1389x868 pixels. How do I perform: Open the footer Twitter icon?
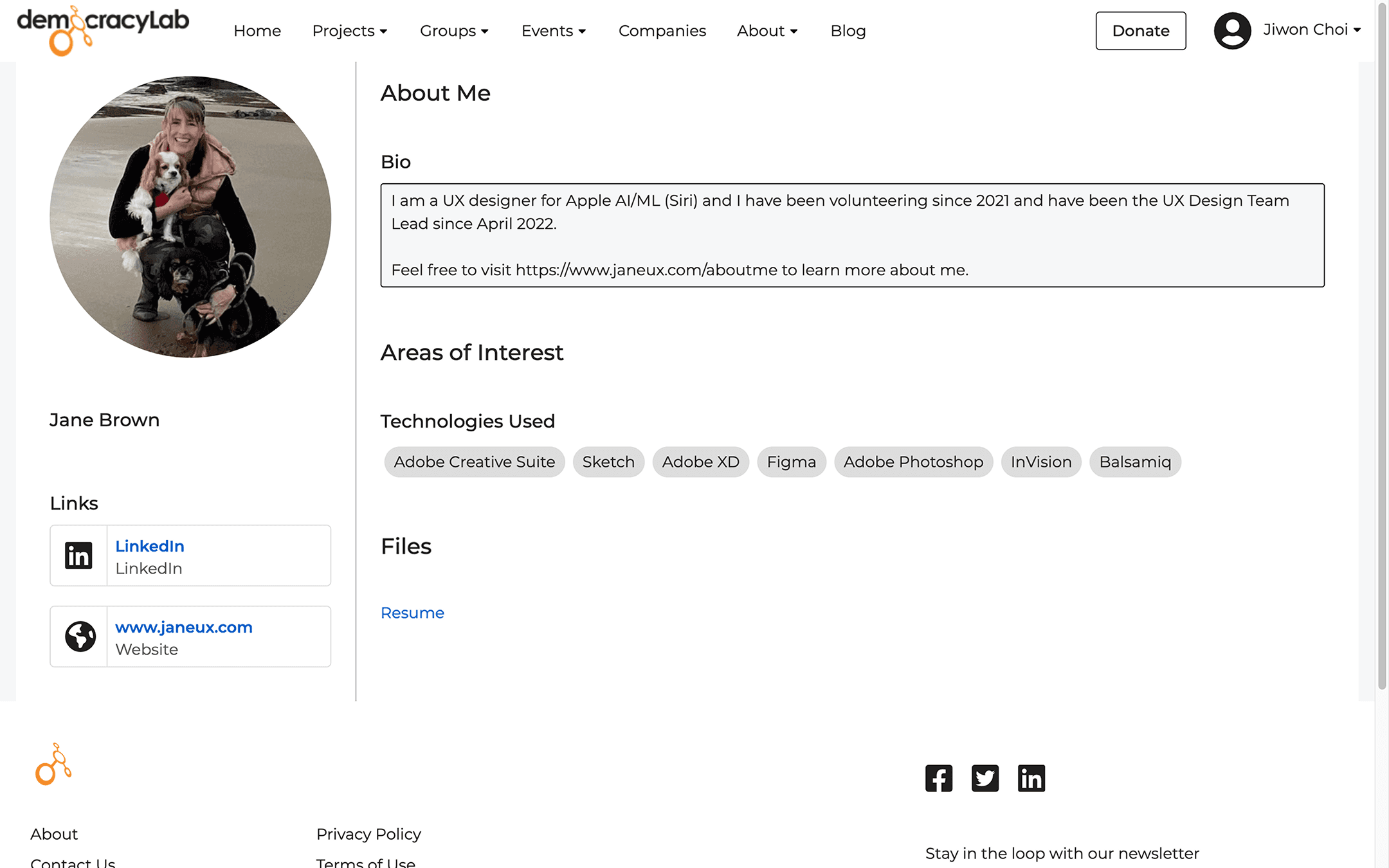(x=985, y=778)
